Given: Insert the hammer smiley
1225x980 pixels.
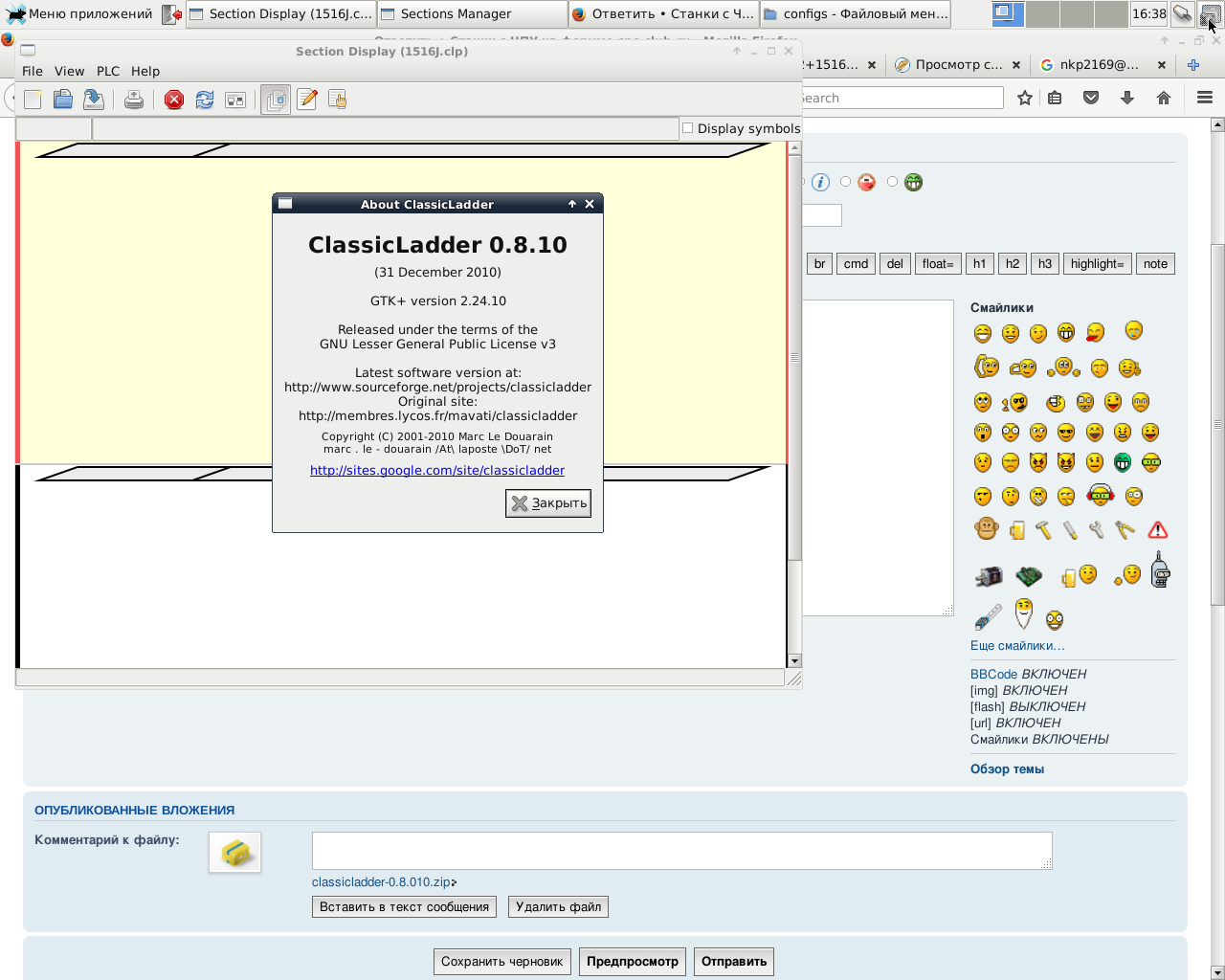Looking at the screenshot, I should click(1043, 529).
